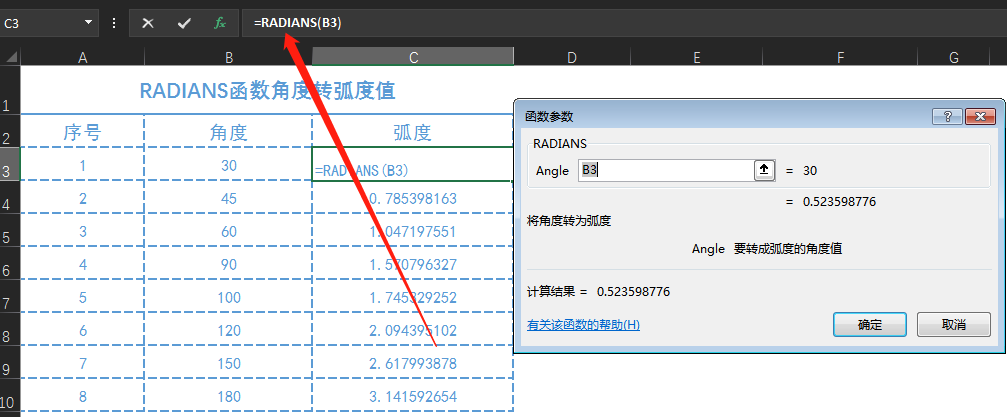Select column B header

[x=229, y=58]
